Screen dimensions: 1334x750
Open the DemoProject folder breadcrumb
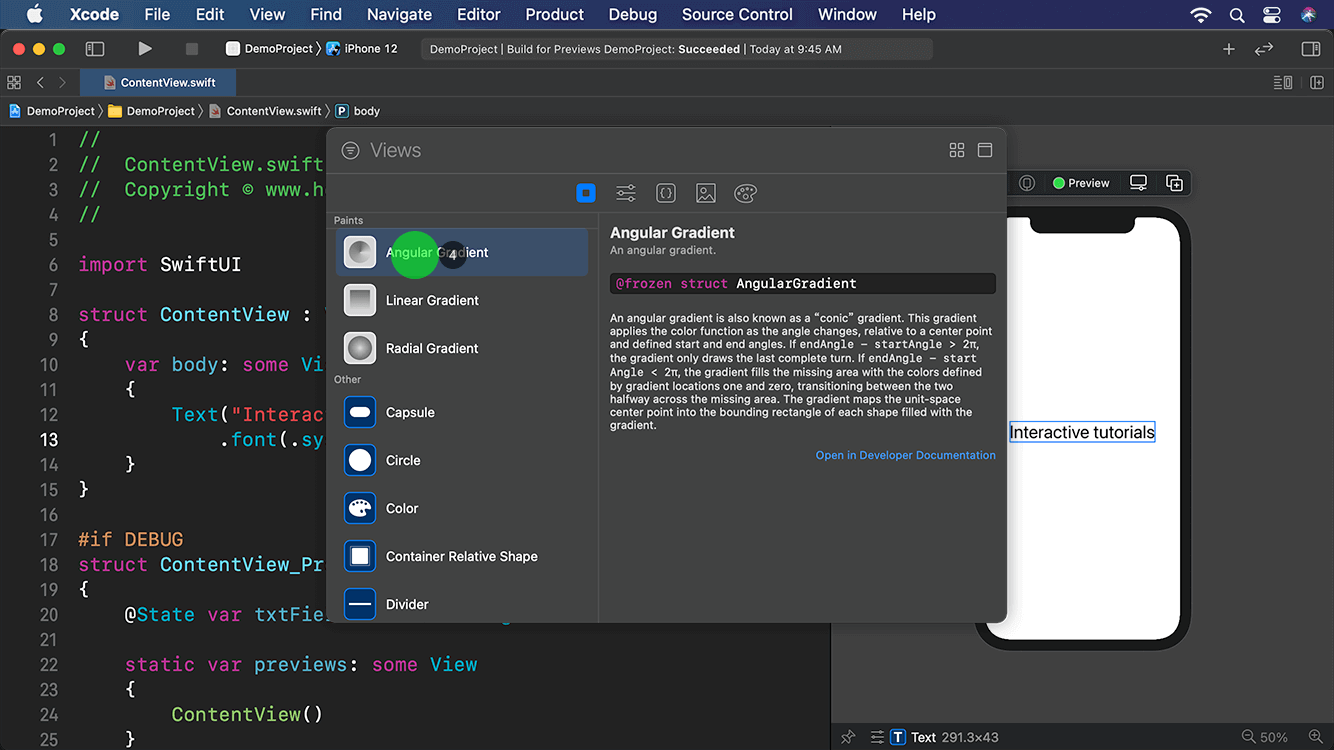tap(151, 111)
